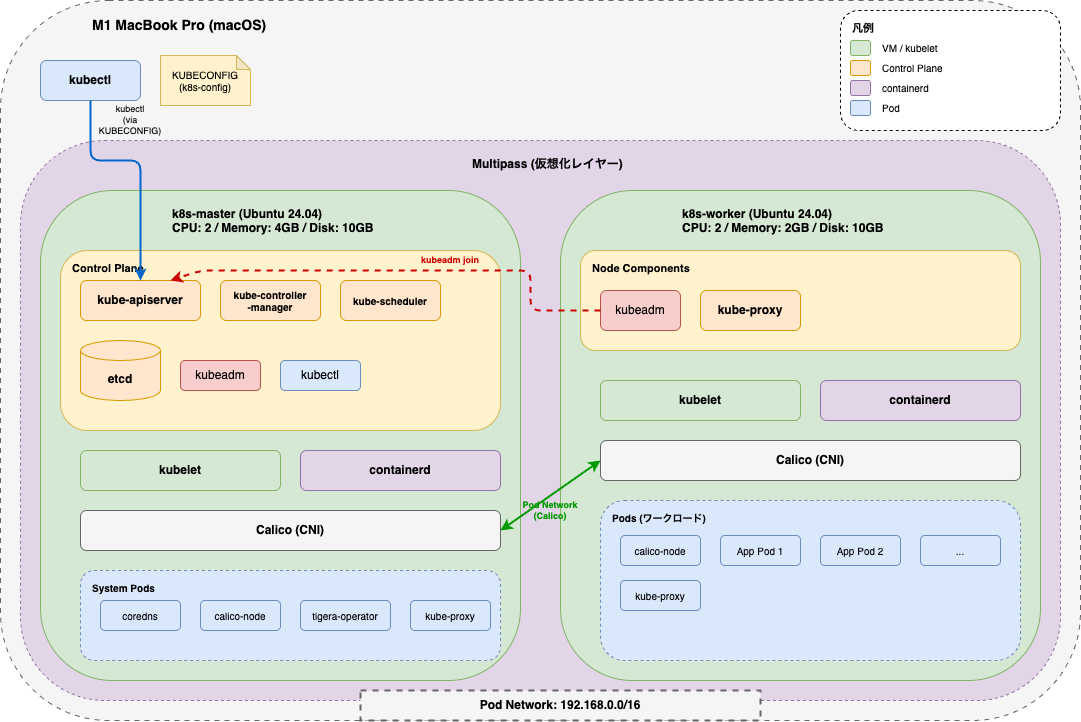The image size is (1081, 722).
Task: Click kubelet box in k8s-worker
Action: pos(700,400)
